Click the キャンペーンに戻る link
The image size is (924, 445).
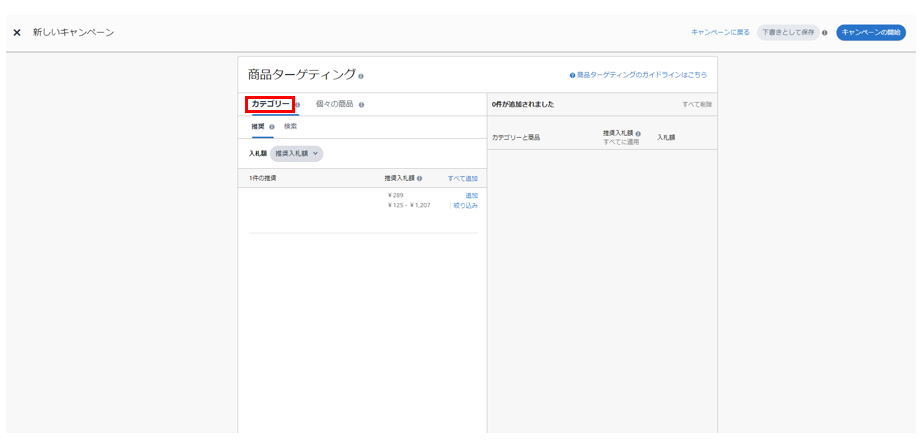pyautogui.click(x=720, y=32)
